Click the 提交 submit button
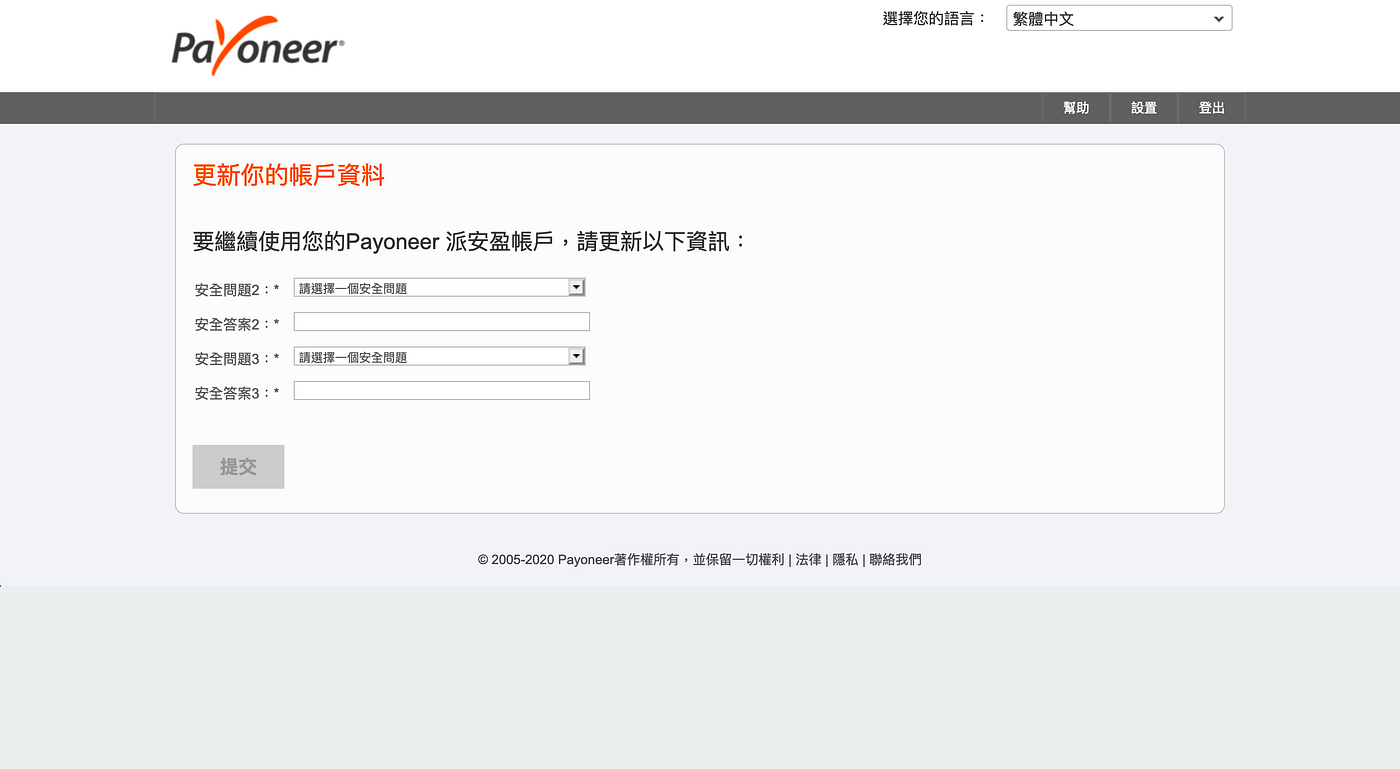The height and width of the screenshot is (769, 1400). click(x=238, y=467)
